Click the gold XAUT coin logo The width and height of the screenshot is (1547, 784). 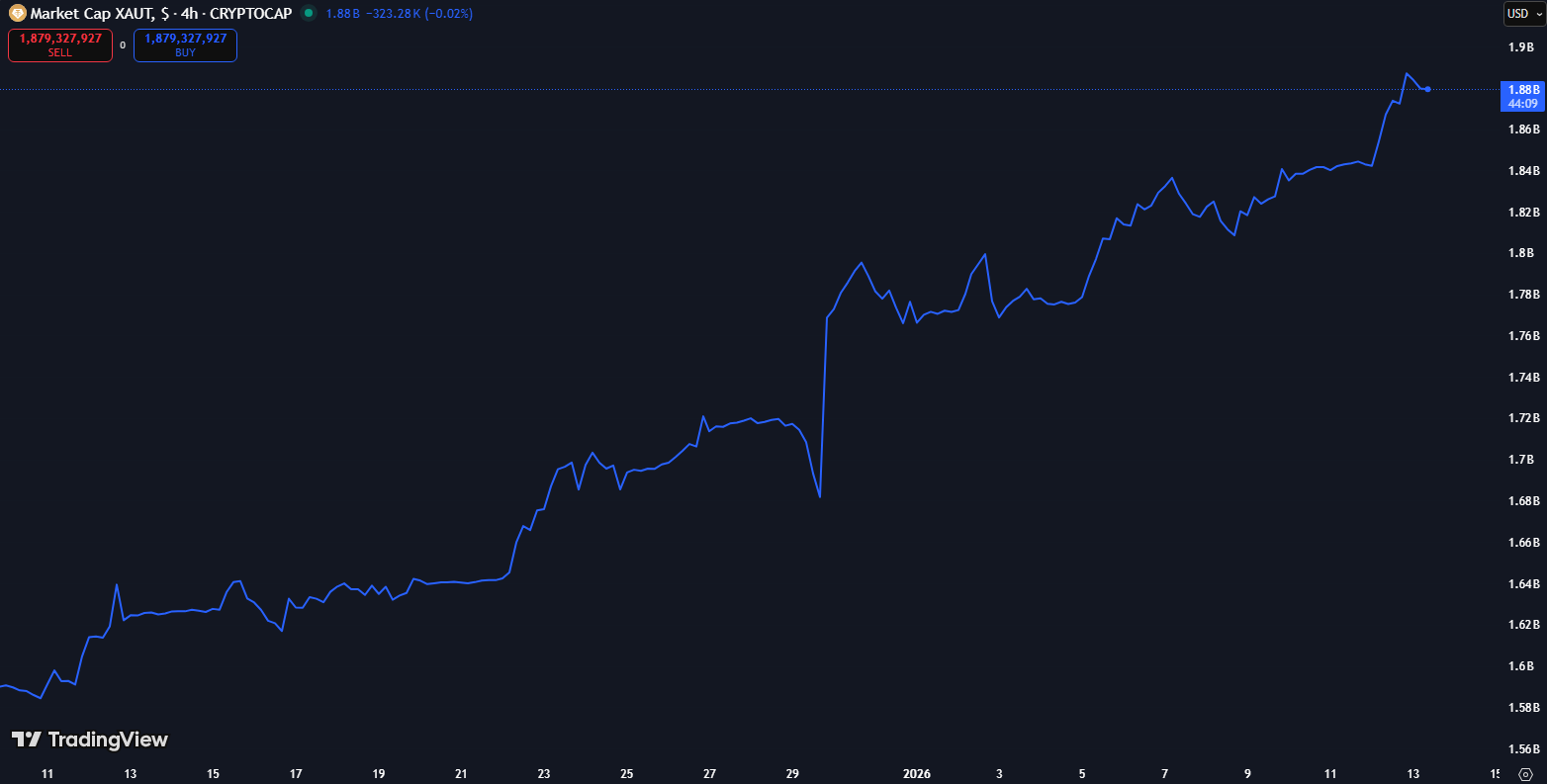[x=17, y=14]
